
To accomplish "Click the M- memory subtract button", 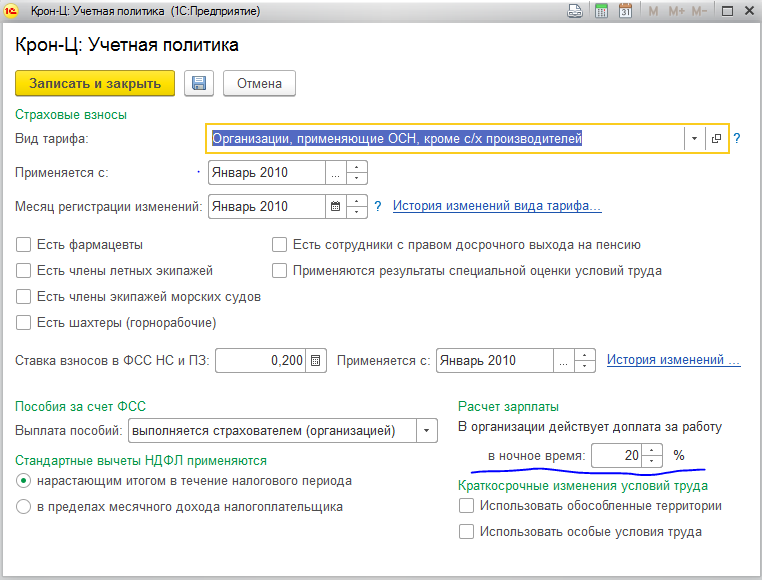I will (699, 11).
